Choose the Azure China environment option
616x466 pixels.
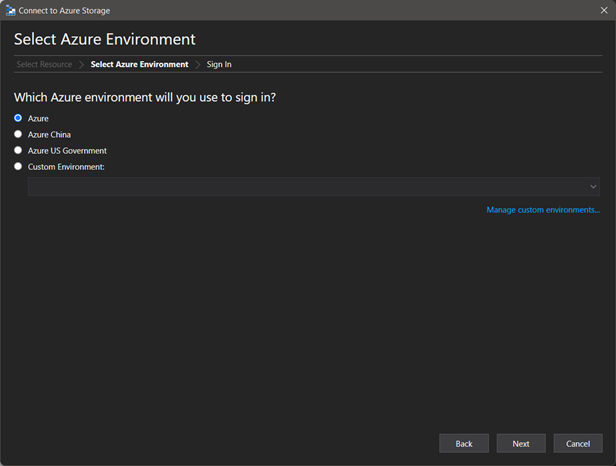(x=18, y=134)
